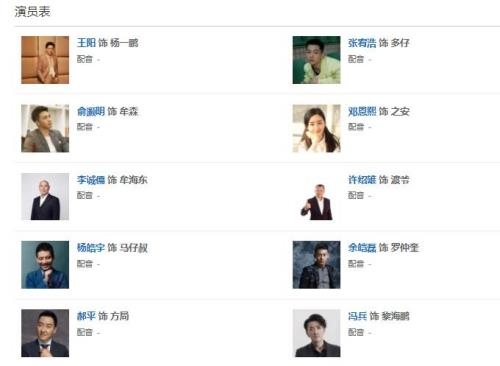Click the 俞灏明 name link

91,111
